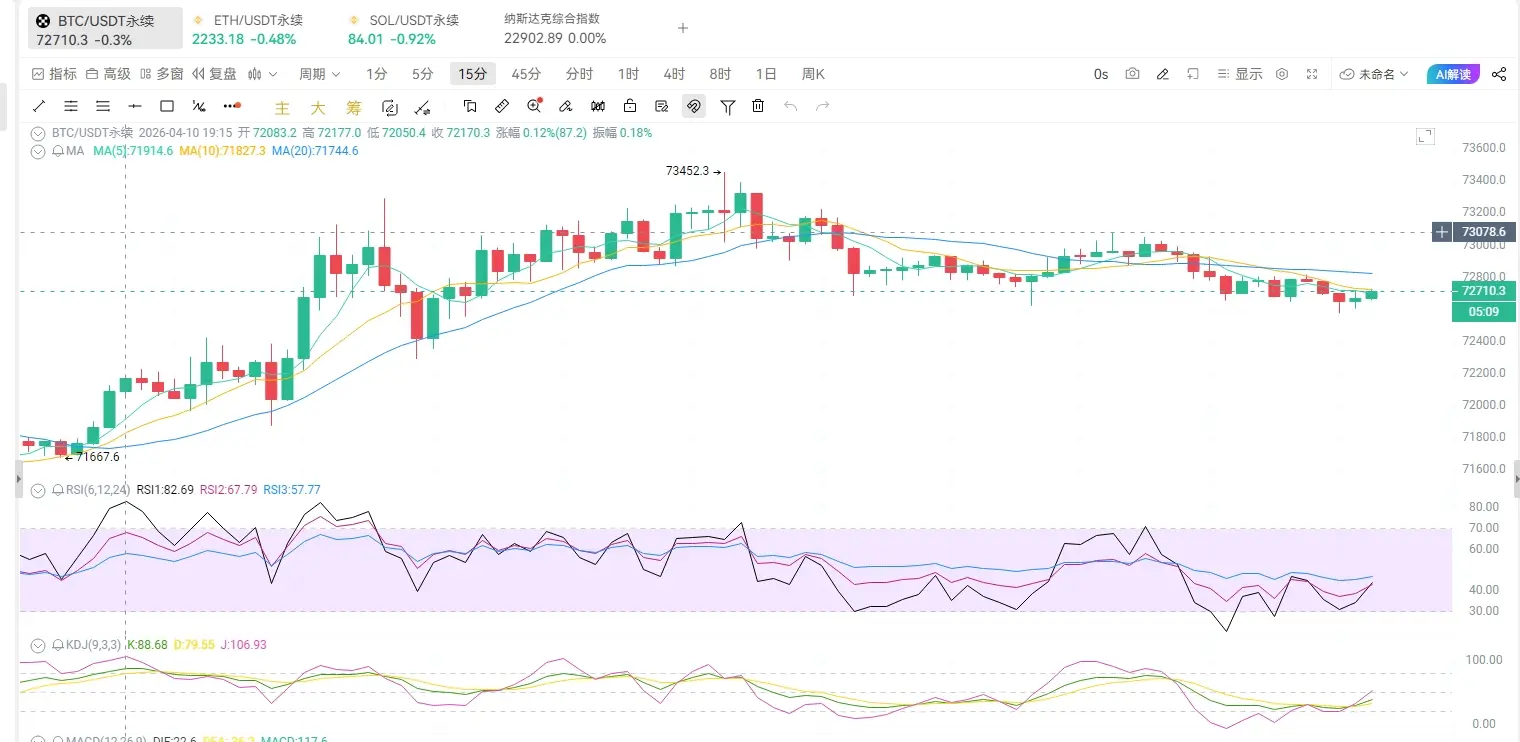Select the 1分 timeframe
The image size is (1520, 742).
(377, 74)
